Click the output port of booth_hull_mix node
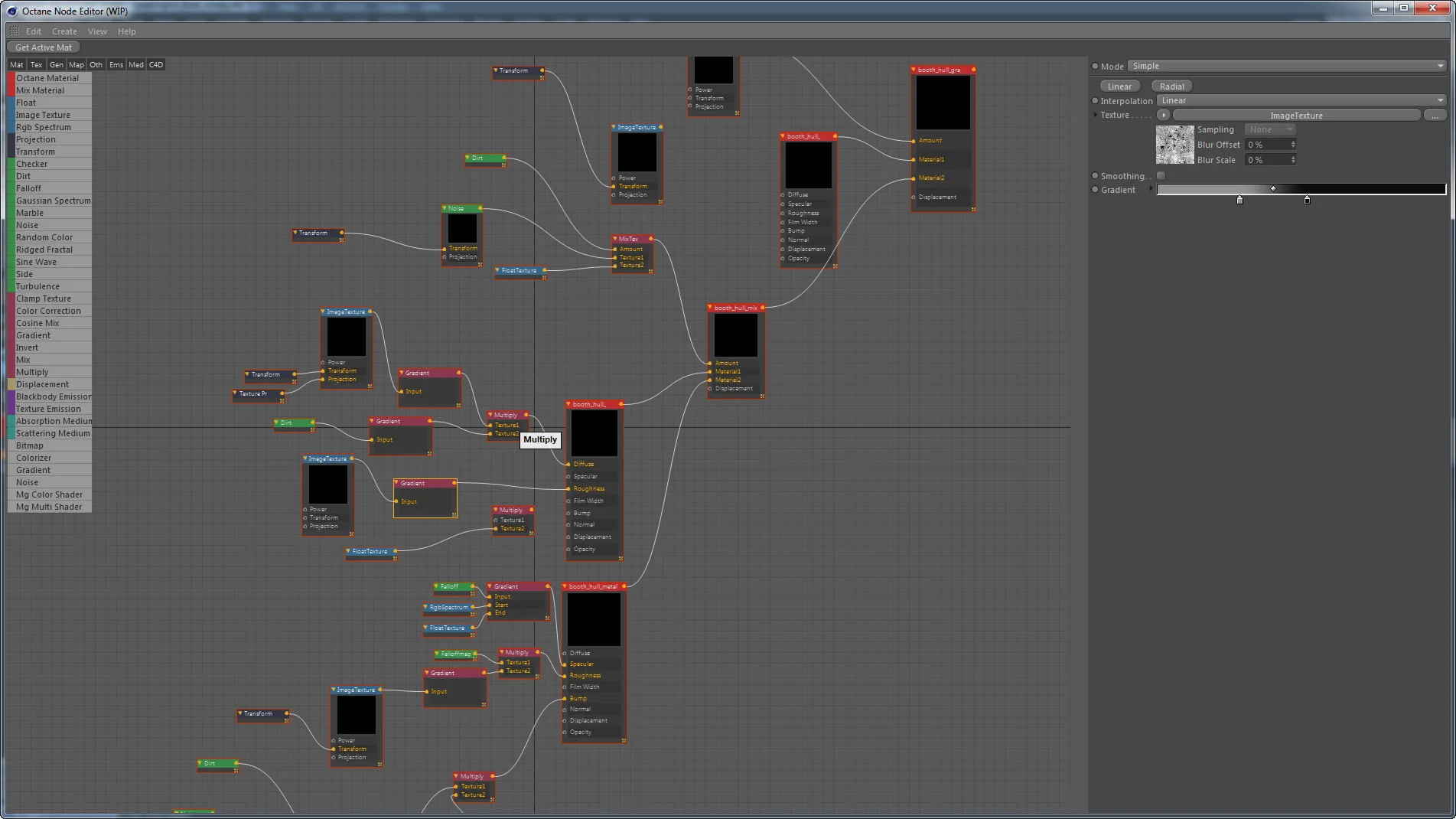Image resolution: width=1456 pixels, height=819 pixels. click(763, 308)
